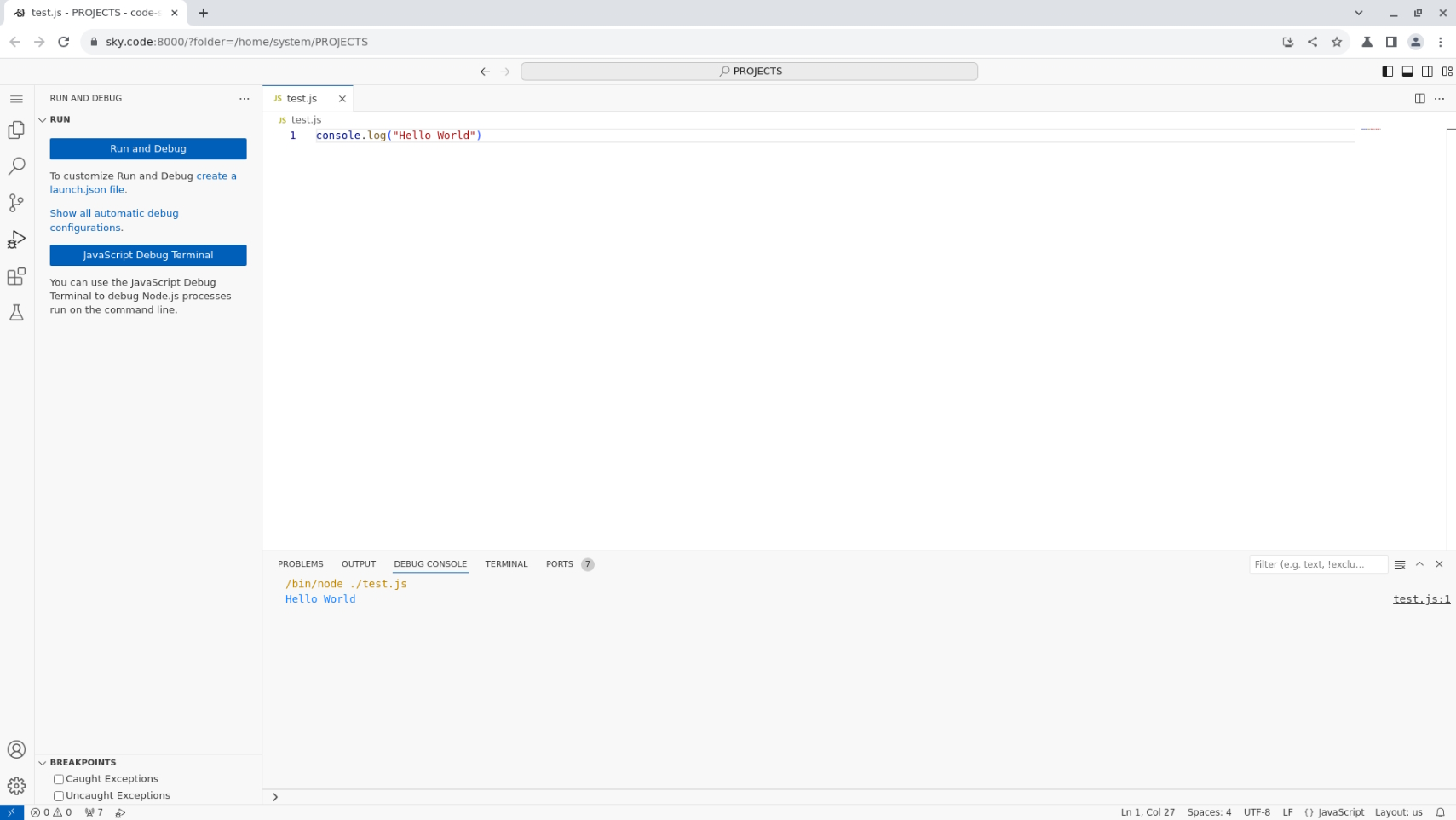Open the Testing view
This screenshot has width=1456, height=820.
16,312
